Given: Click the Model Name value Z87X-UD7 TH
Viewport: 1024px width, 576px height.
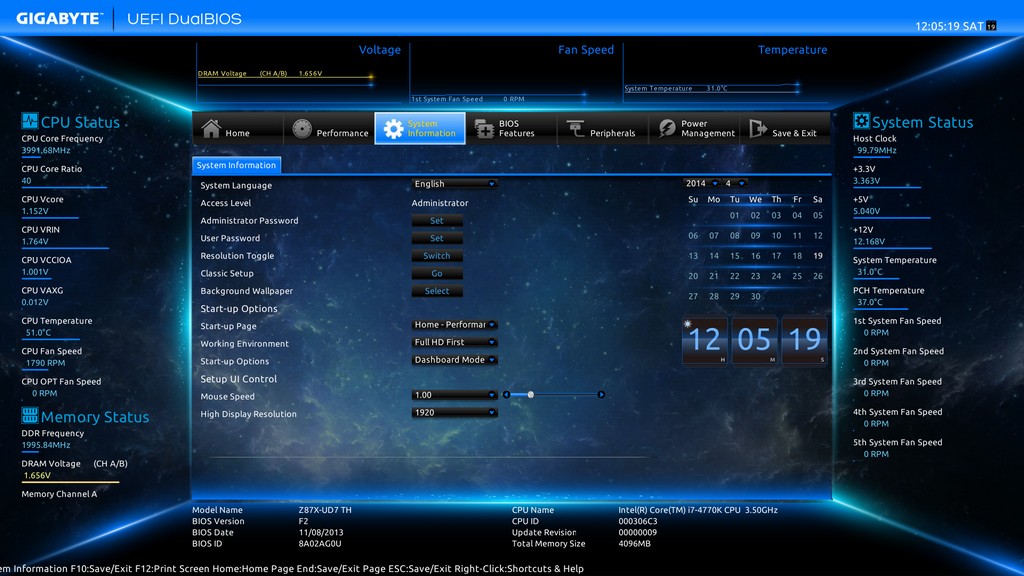Looking at the screenshot, I should 325,510.
